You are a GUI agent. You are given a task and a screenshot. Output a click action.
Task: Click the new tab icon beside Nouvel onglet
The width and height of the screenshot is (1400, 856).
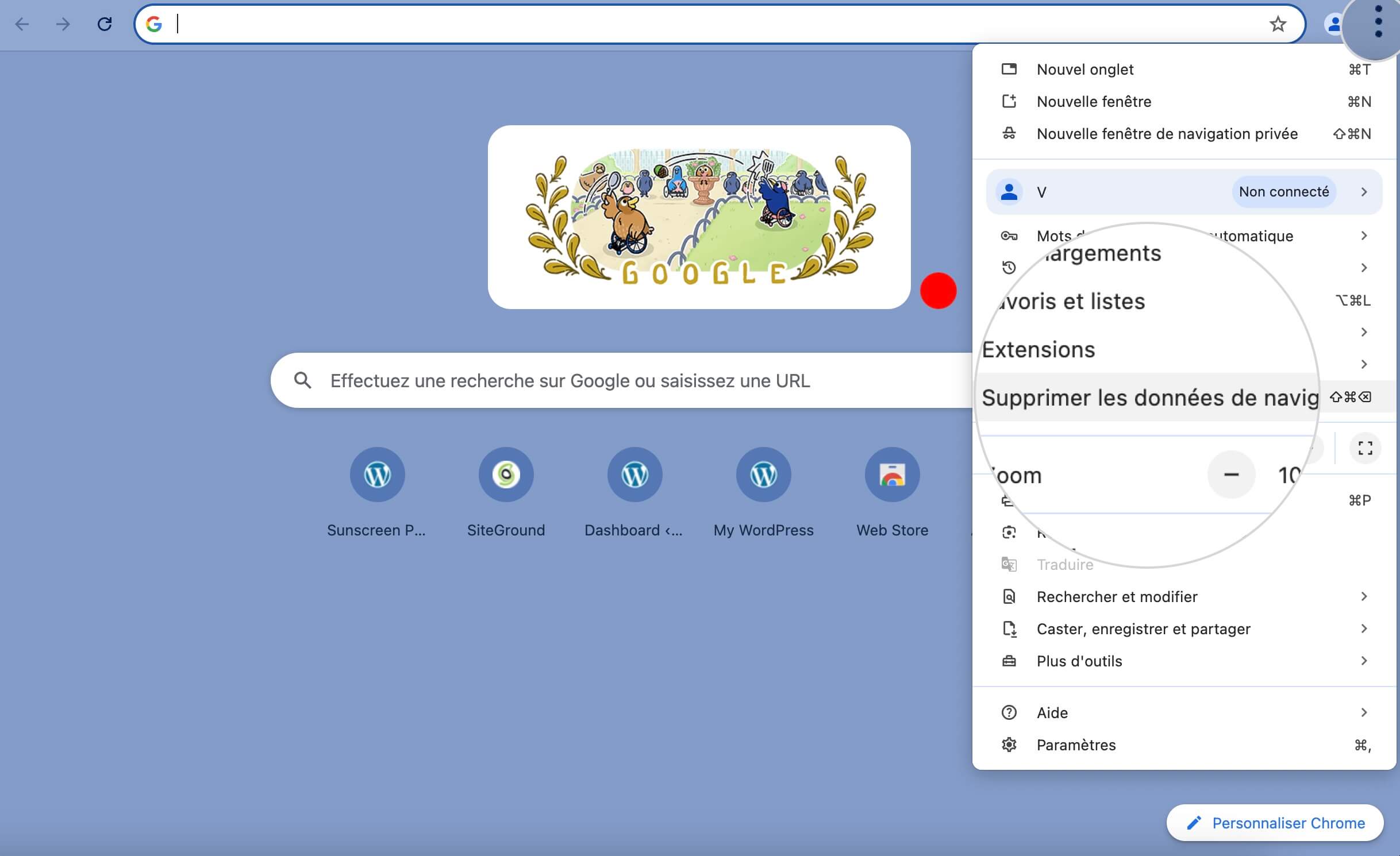pyautogui.click(x=1009, y=70)
